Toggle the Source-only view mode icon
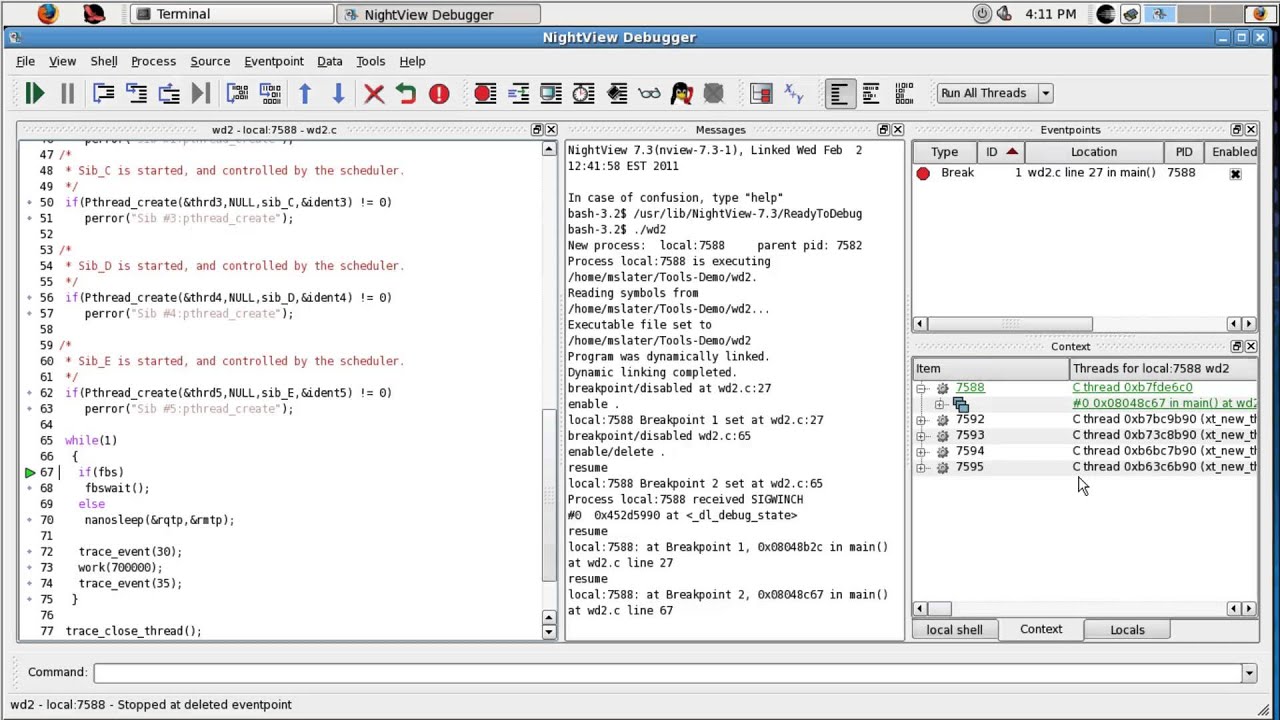 tap(839, 94)
